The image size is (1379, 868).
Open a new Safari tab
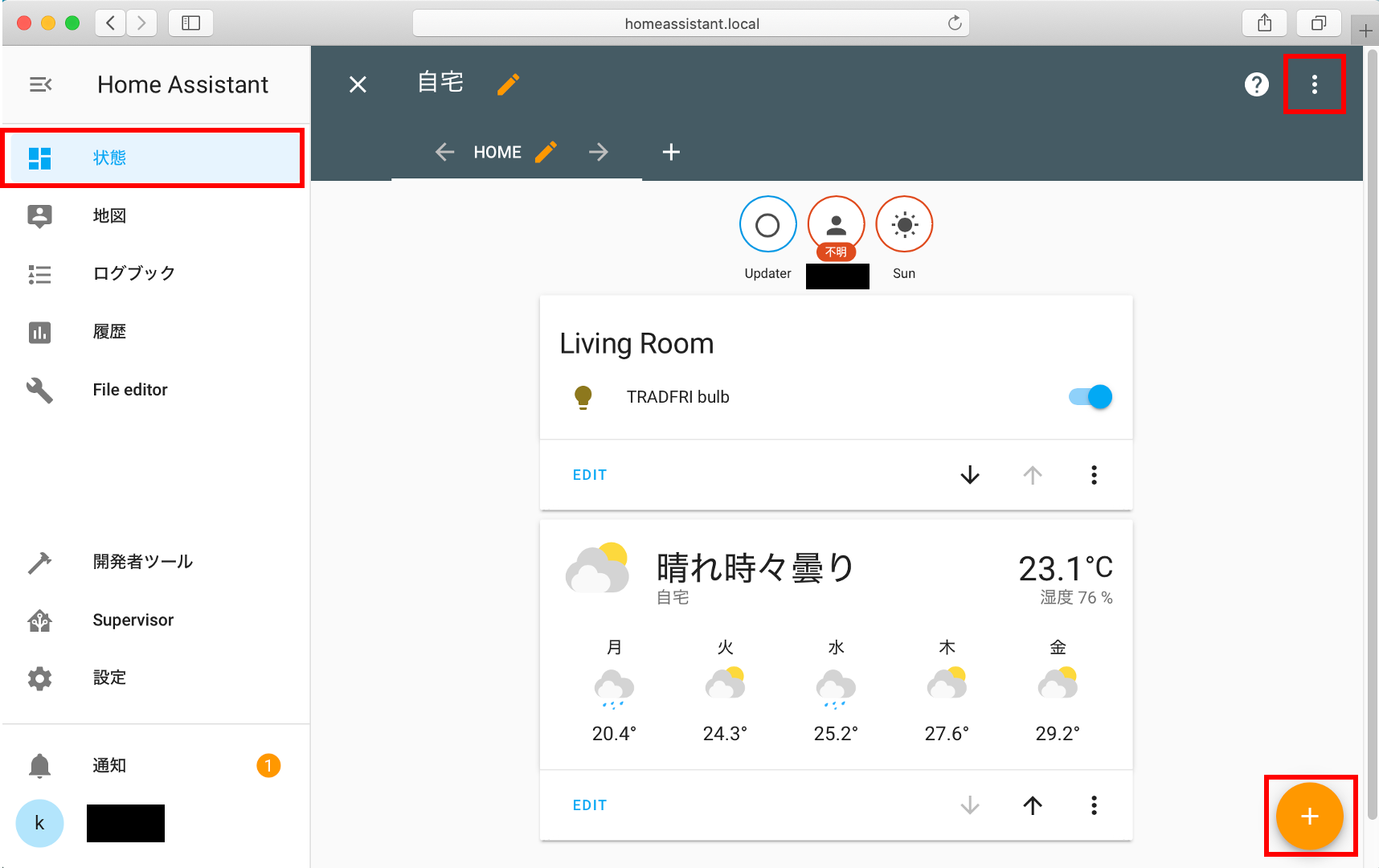(x=1365, y=31)
